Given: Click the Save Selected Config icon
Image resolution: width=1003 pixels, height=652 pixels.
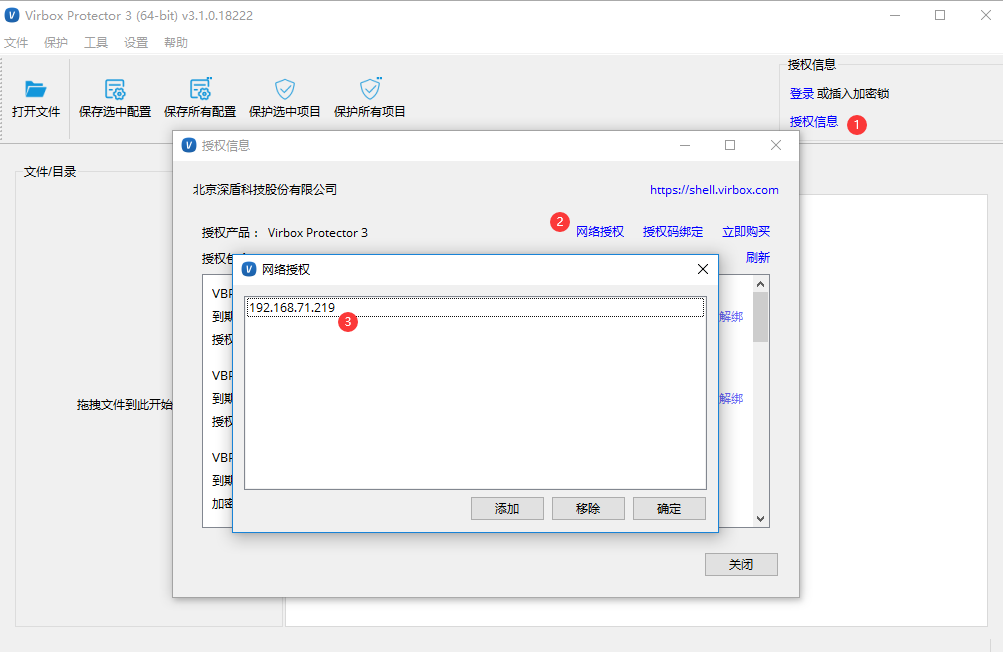Looking at the screenshot, I should click(115, 89).
